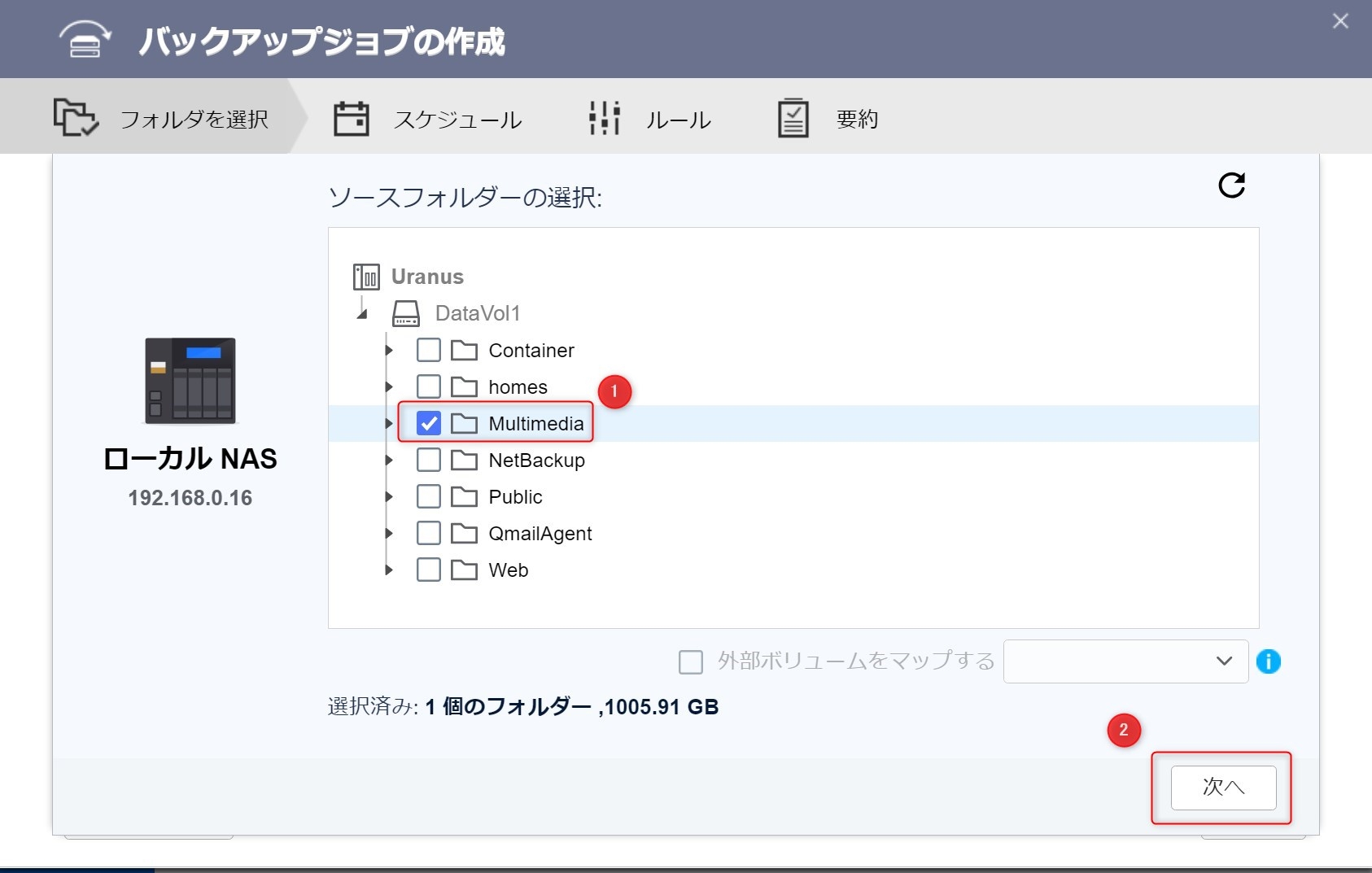Click the 次へ button
Image resolution: width=1372 pixels, height=873 pixels.
(x=1223, y=787)
